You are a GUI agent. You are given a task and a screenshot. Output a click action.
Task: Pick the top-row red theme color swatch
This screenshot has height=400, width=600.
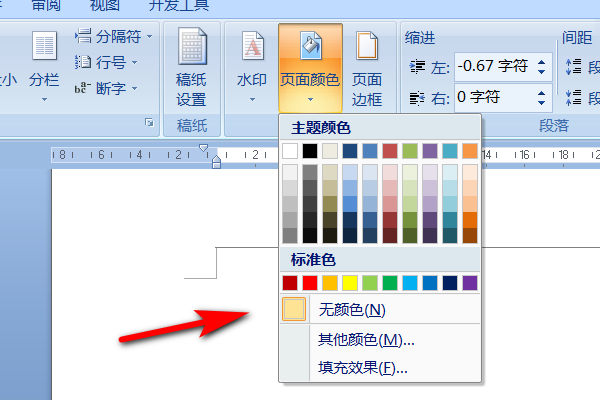(x=390, y=151)
